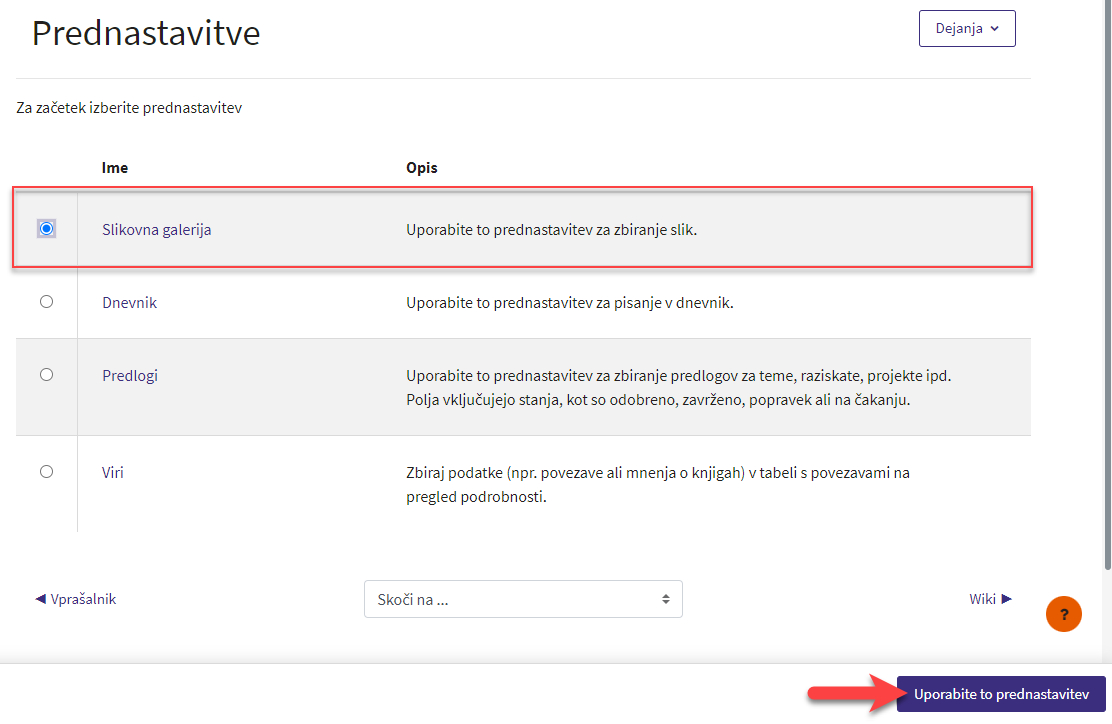Select the Predlogi radio button
Image resolution: width=1112 pixels, height=724 pixels.
(x=46, y=375)
